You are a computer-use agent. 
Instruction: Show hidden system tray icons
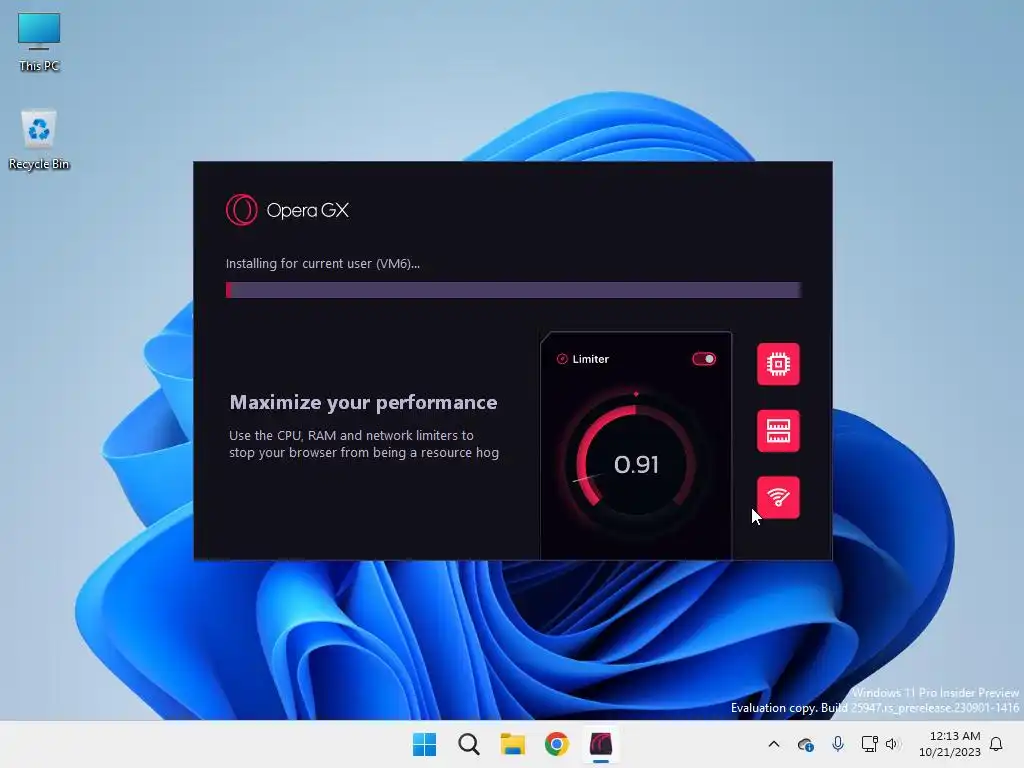point(774,744)
